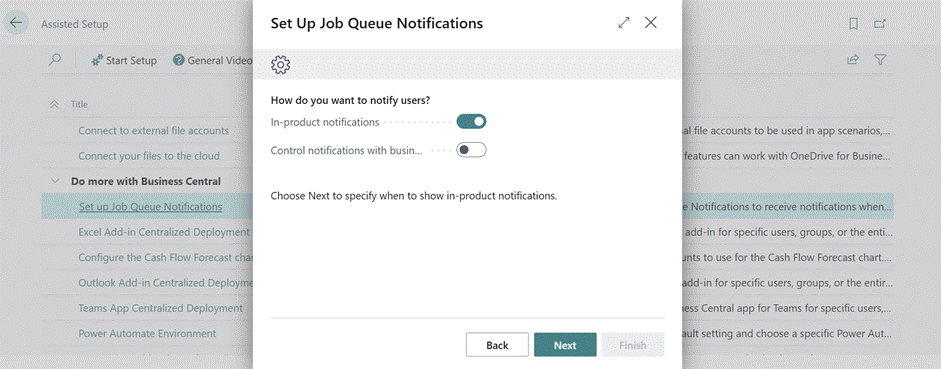941x369 pixels.
Task: Click the bookmark icon
Action: [x=853, y=23]
